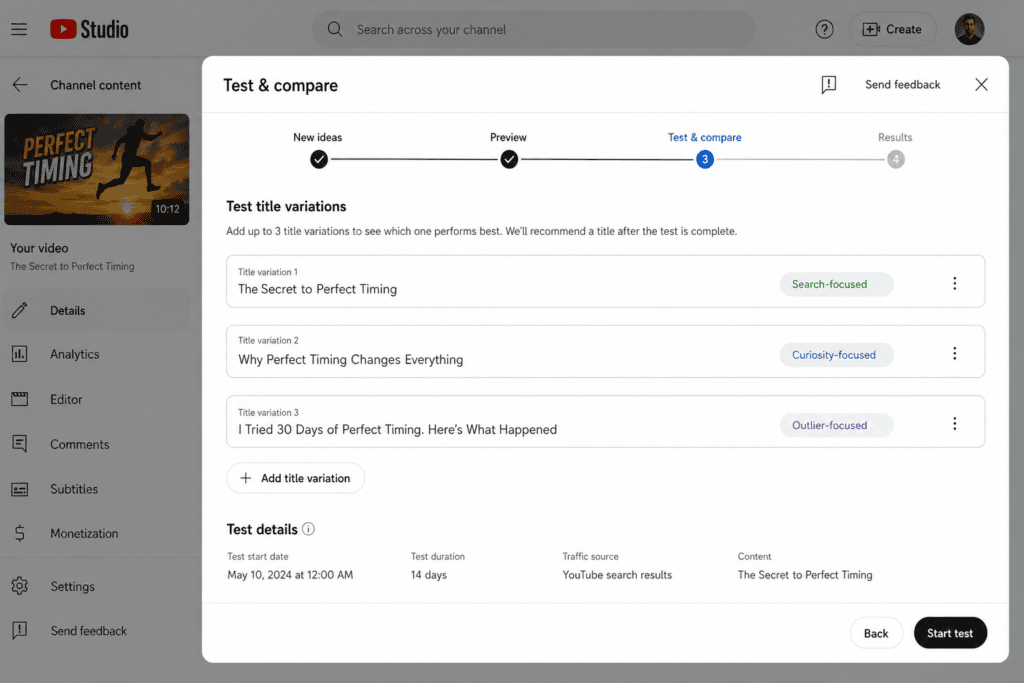Open options menu for Title variation 2
This screenshot has width=1024, height=683.
pyautogui.click(x=955, y=354)
